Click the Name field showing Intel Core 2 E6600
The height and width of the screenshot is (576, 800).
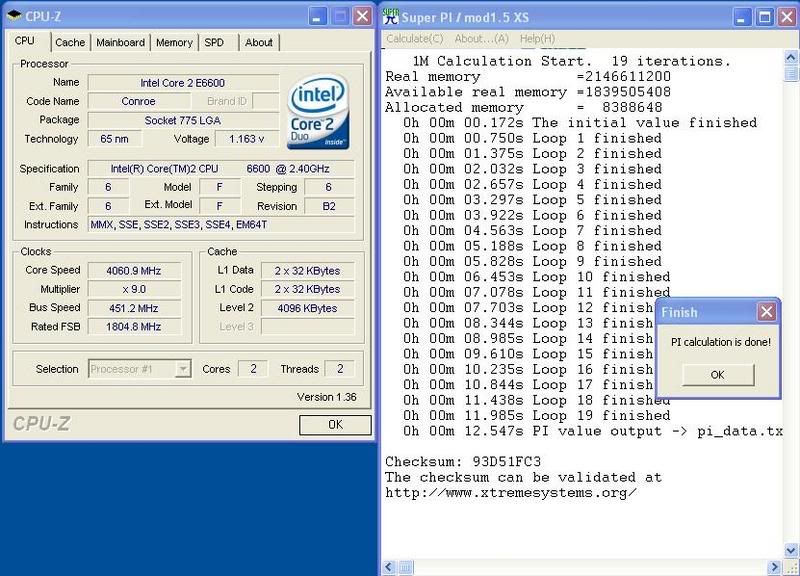click(183, 83)
